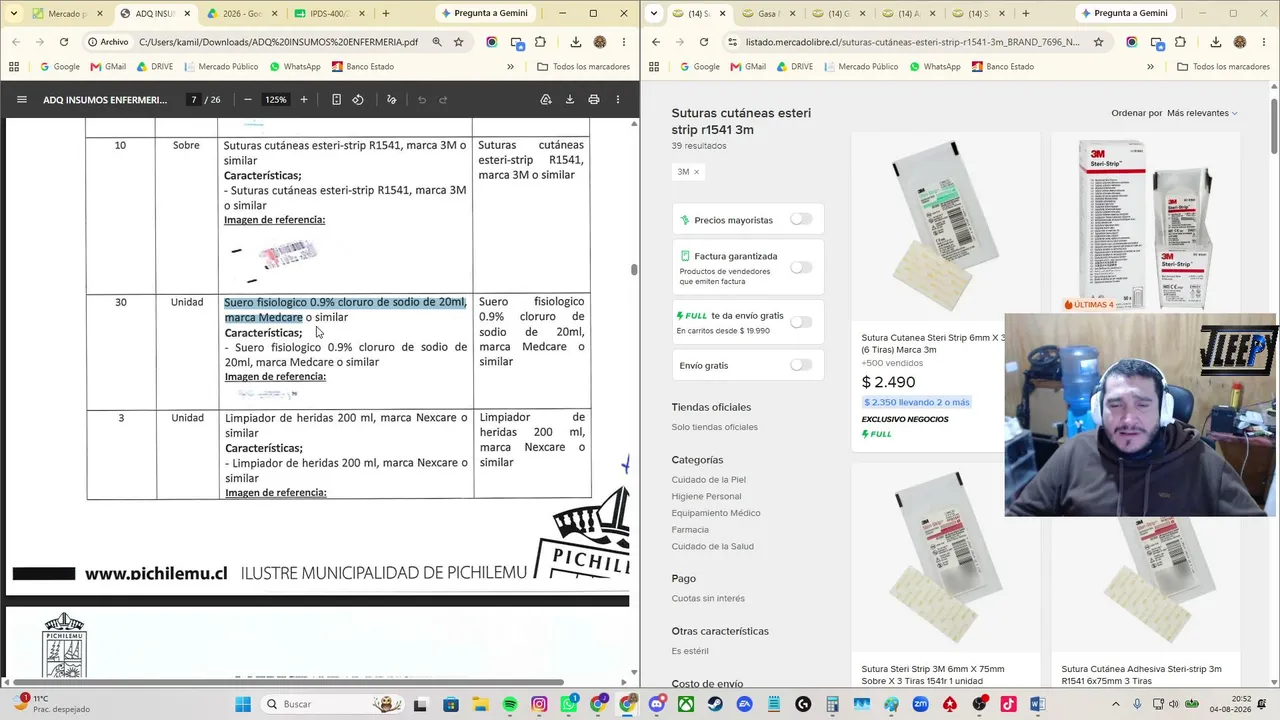Open Ordenar por Más relevantes dropdown
The height and width of the screenshot is (720, 1280).
(x=1202, y=113)
